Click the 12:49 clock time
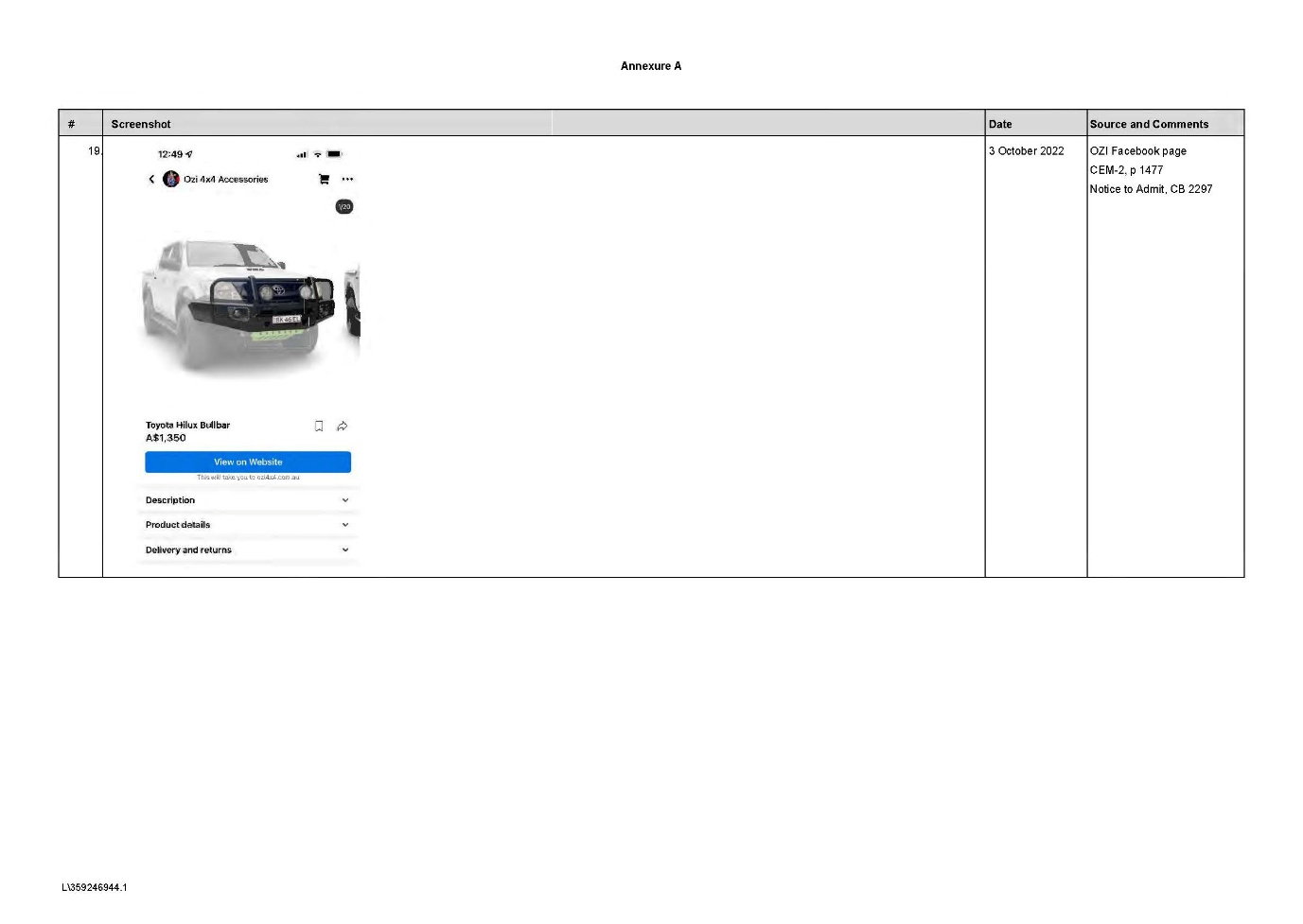Image resolution: width=1303 pixels, height=924 pixels. click(170, 154)
